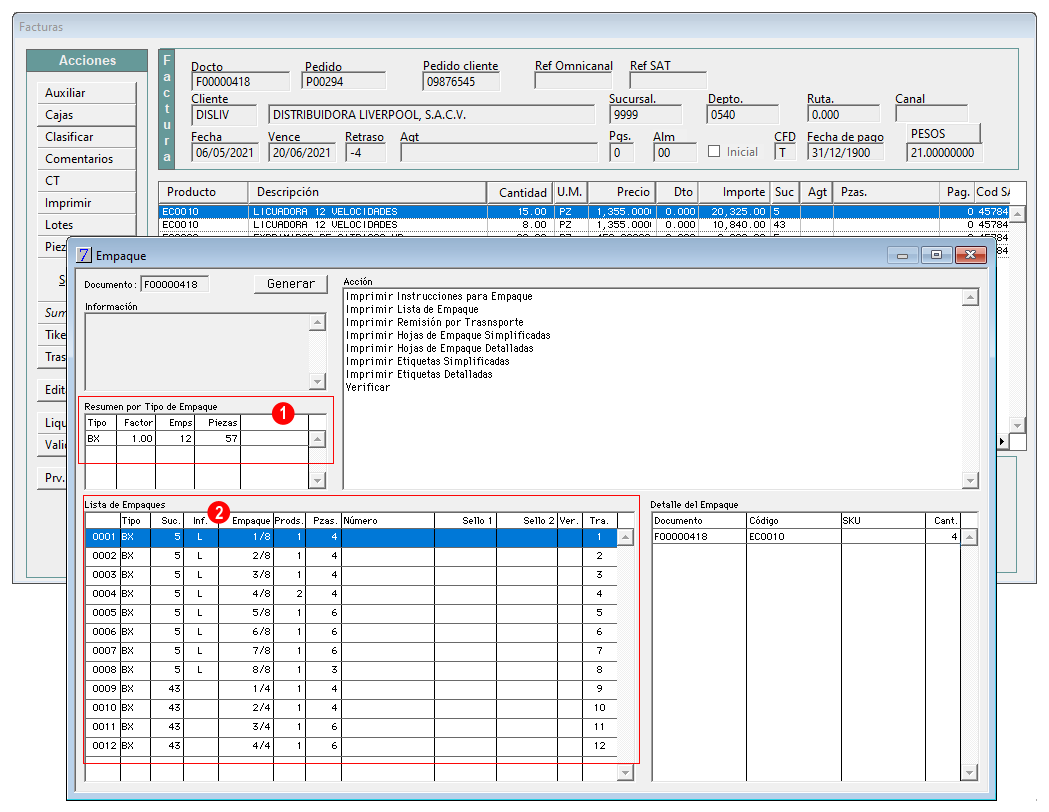Screen dimensions: 1049x812
Task: Click Empaque column header in Lista de Empaques
Action: [x=246, y=520]
